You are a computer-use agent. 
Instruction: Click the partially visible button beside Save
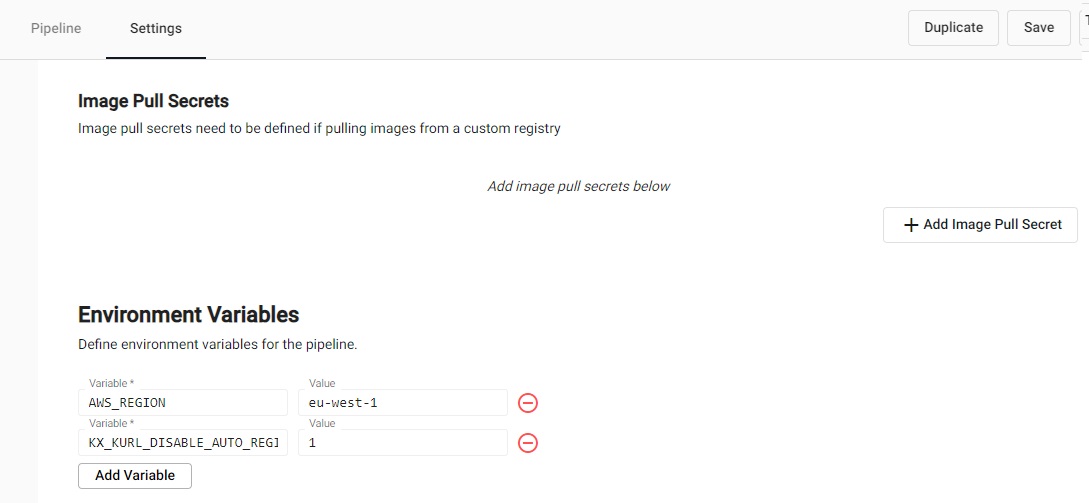(x=1084, y=28)
